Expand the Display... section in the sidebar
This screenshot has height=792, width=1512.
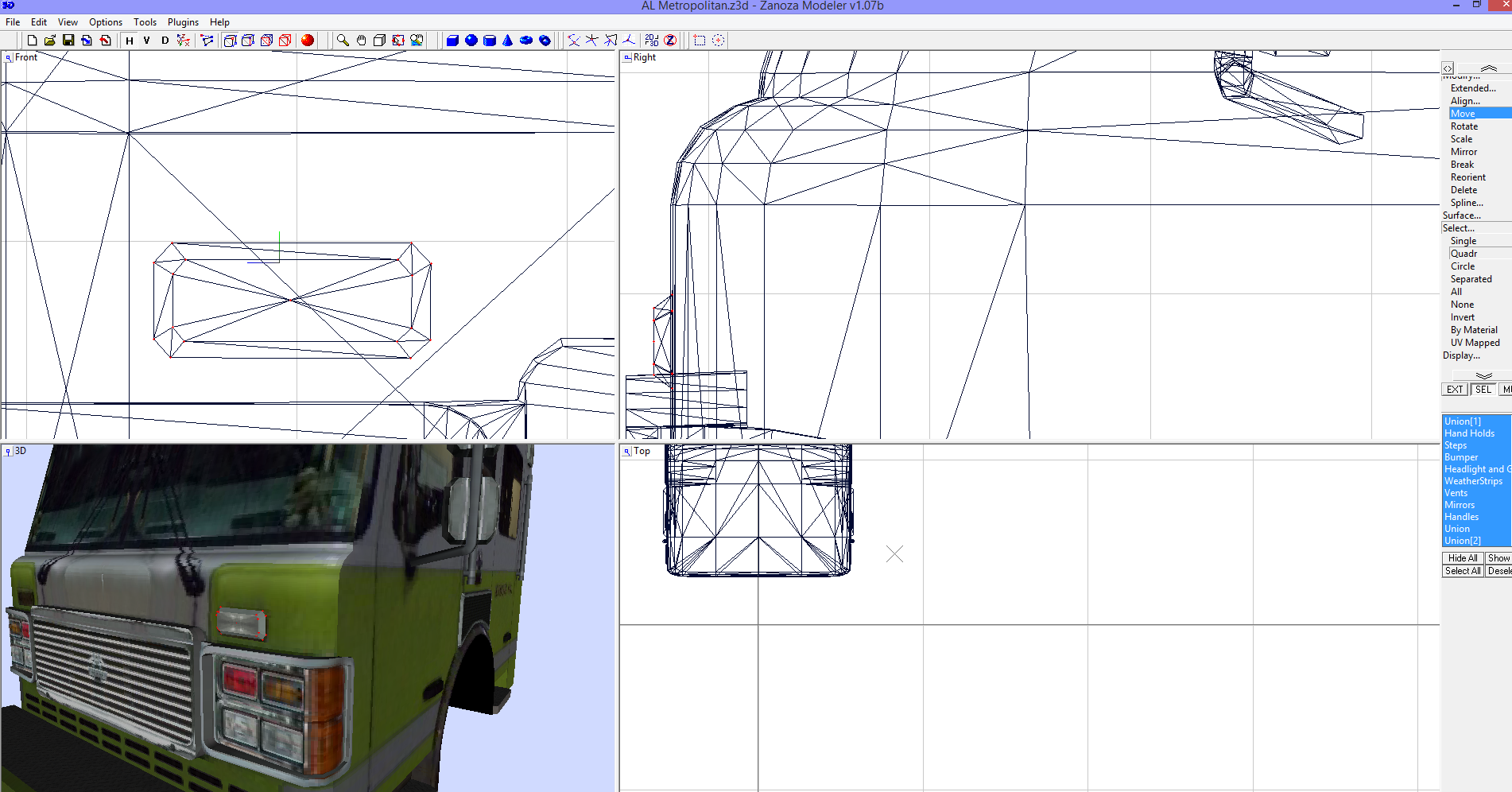pos(1461,355)
